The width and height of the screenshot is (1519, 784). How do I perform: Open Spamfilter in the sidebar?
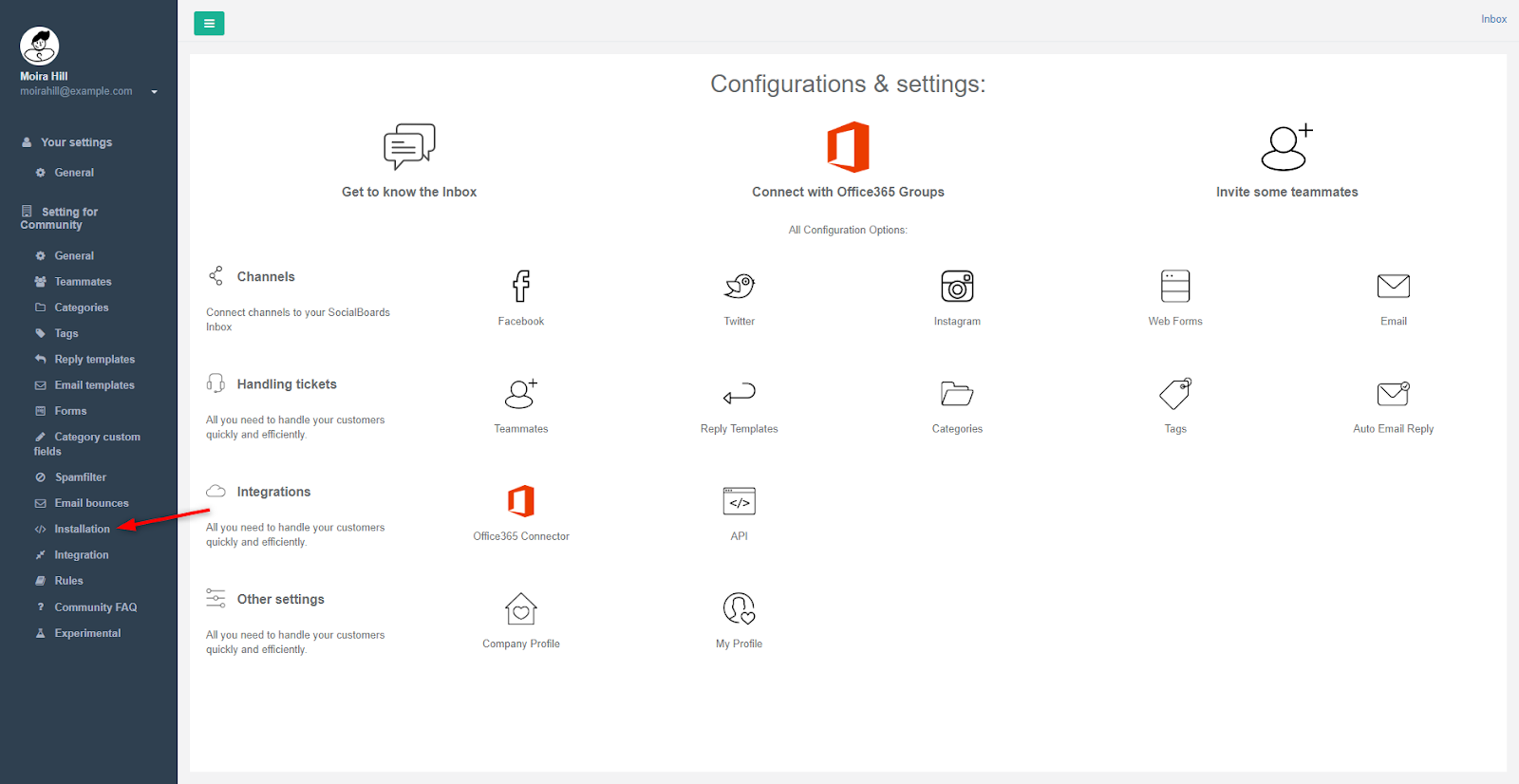point(81,477)
